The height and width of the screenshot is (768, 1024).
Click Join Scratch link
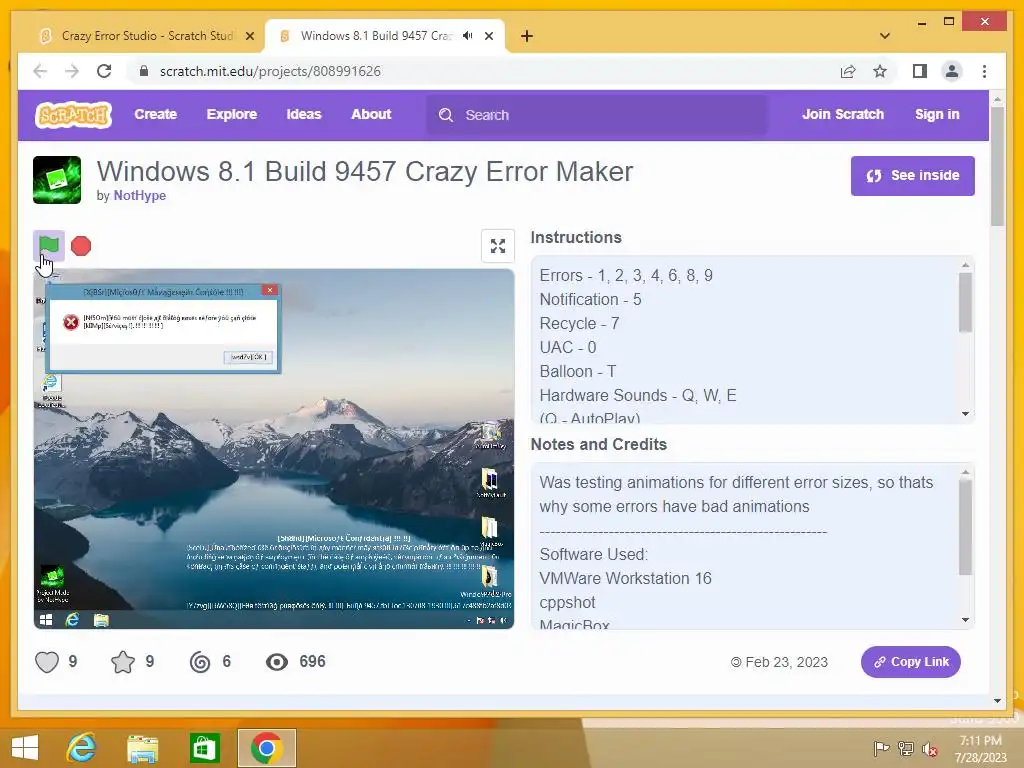(x=842, y=114)
